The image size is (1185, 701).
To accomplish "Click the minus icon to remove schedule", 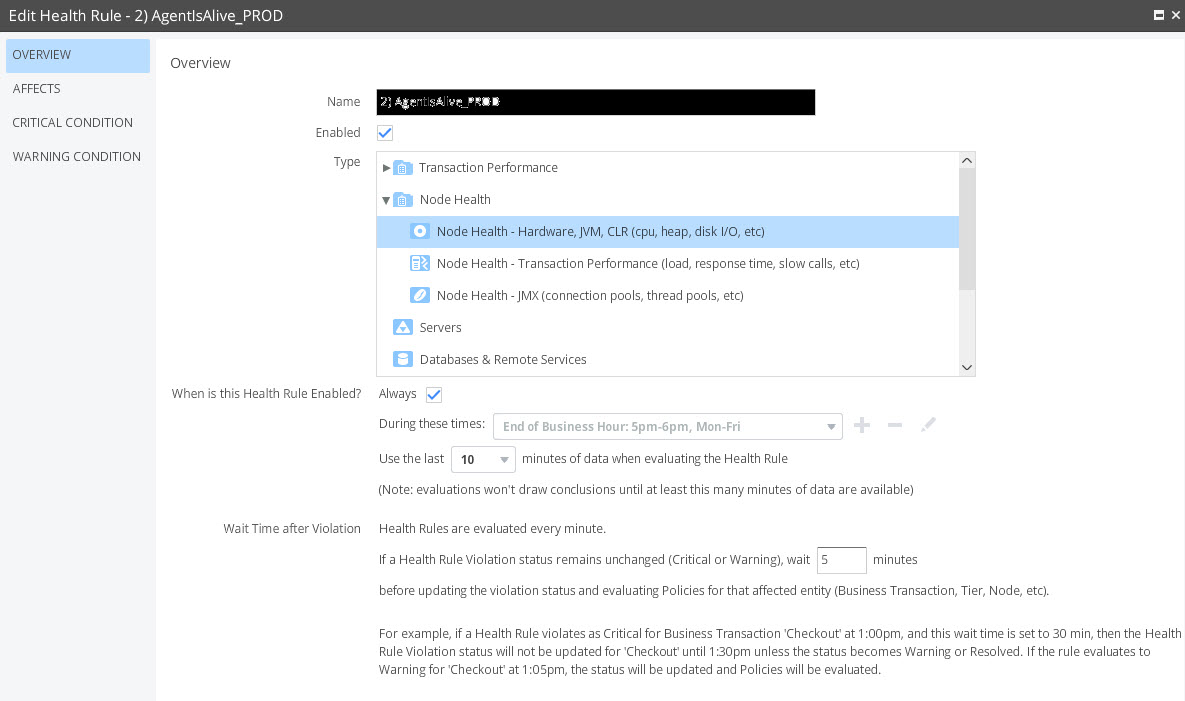I will (895, 426).
